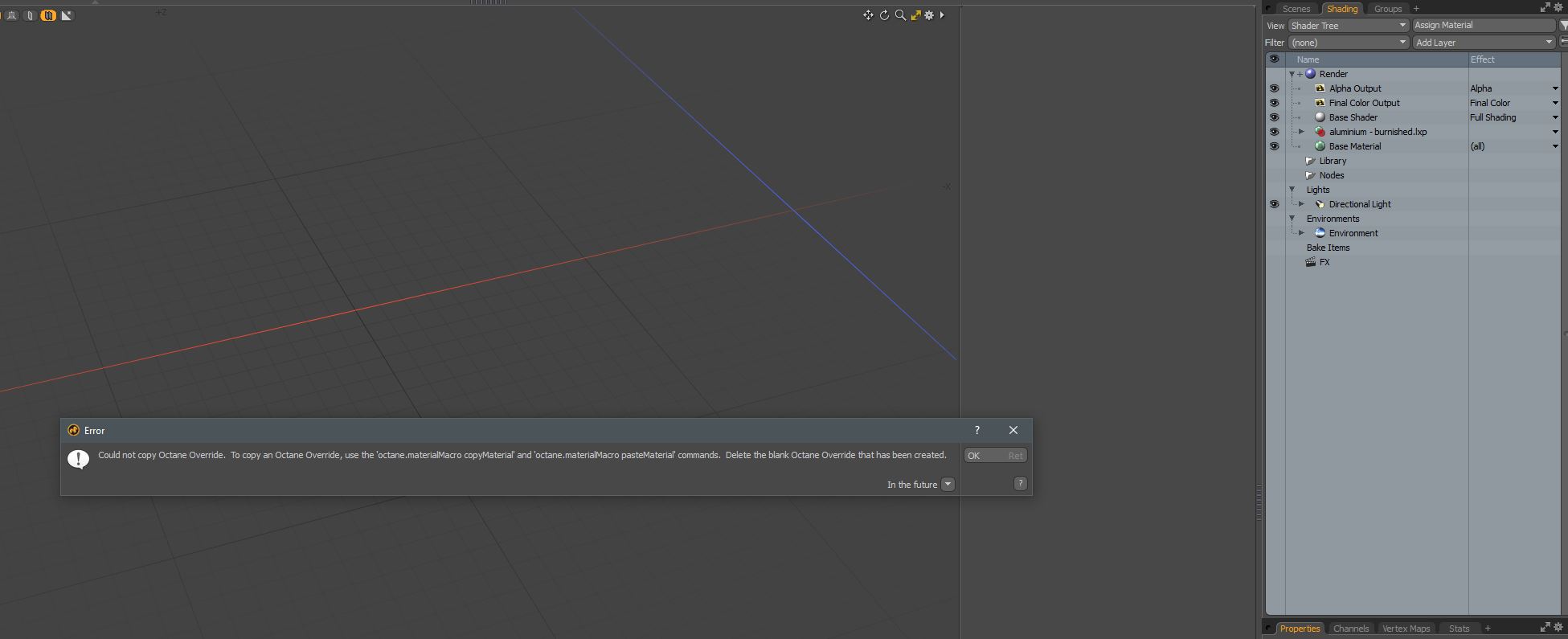Screen dimensions: 1568x639
Task: Click the yellow maximize viewport arrows icon
Action: pos(915,15)
